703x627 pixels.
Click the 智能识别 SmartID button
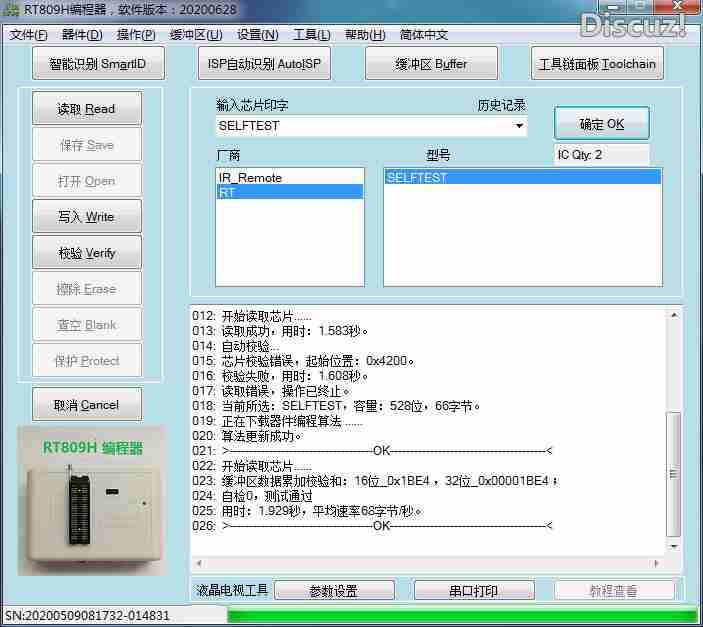click(x=98, y=64)
